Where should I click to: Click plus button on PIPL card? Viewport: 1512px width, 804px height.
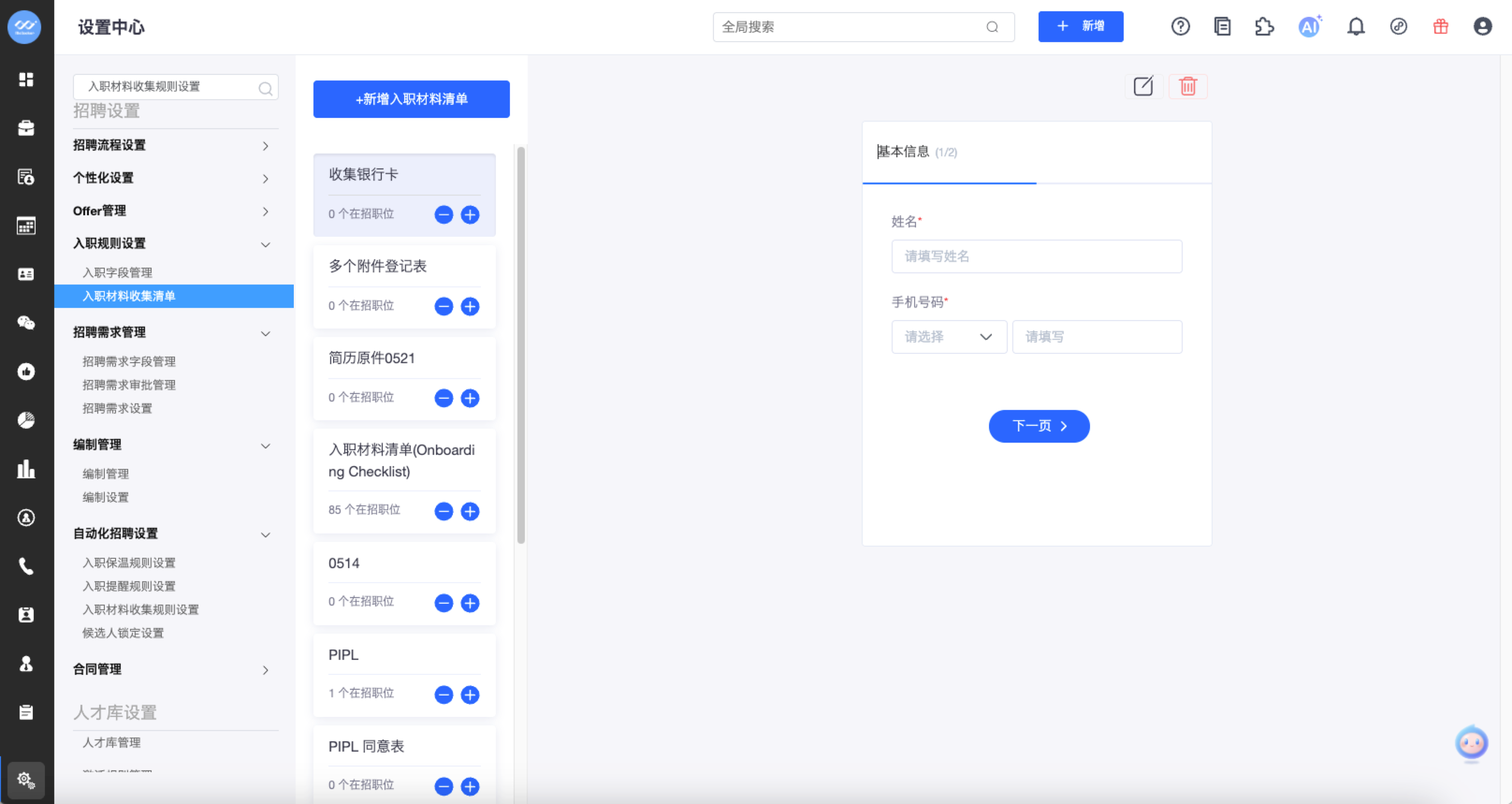click(470, 695)
